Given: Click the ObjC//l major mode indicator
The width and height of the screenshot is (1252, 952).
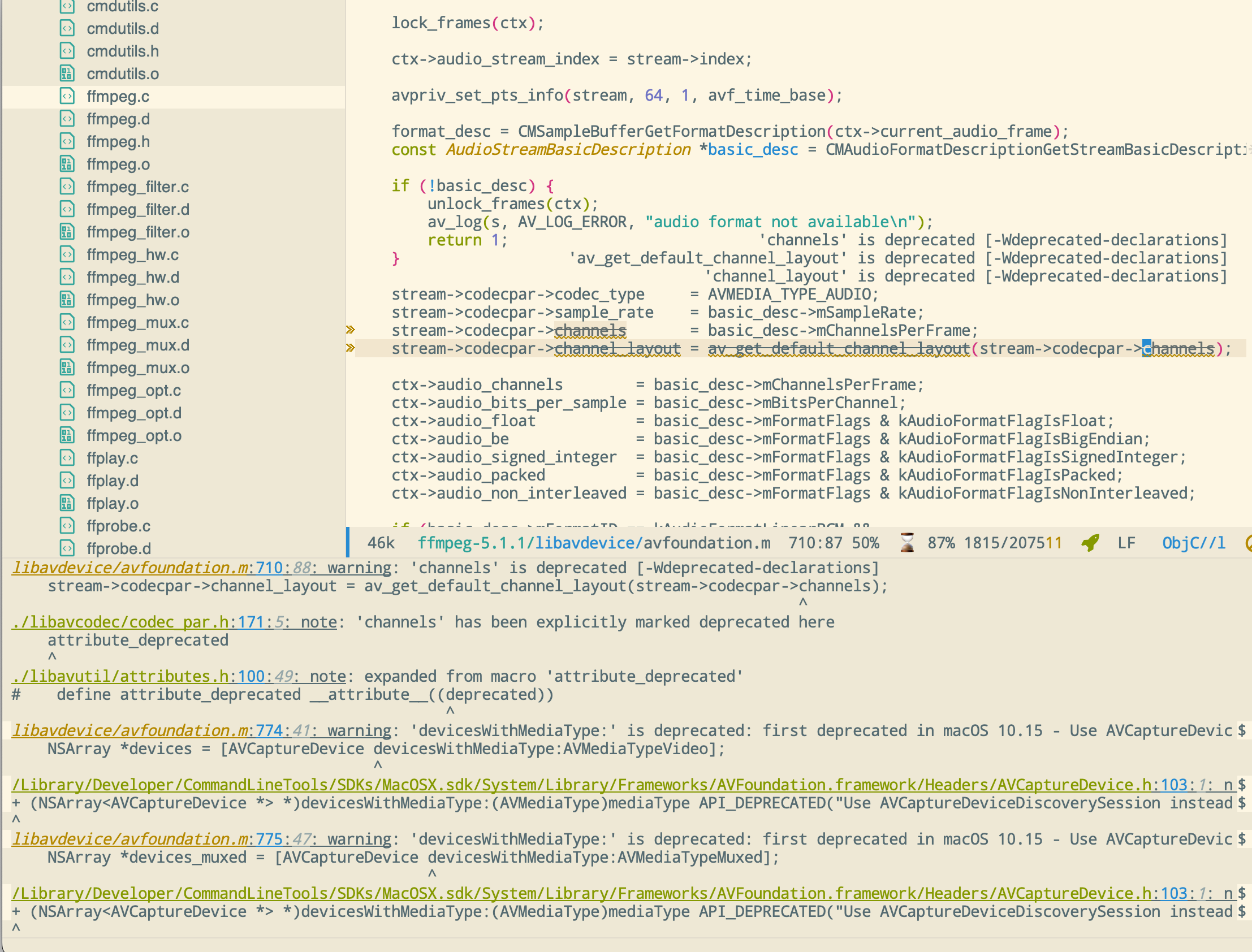Looking at the screenshot, I should click(x=1193, y=543).
